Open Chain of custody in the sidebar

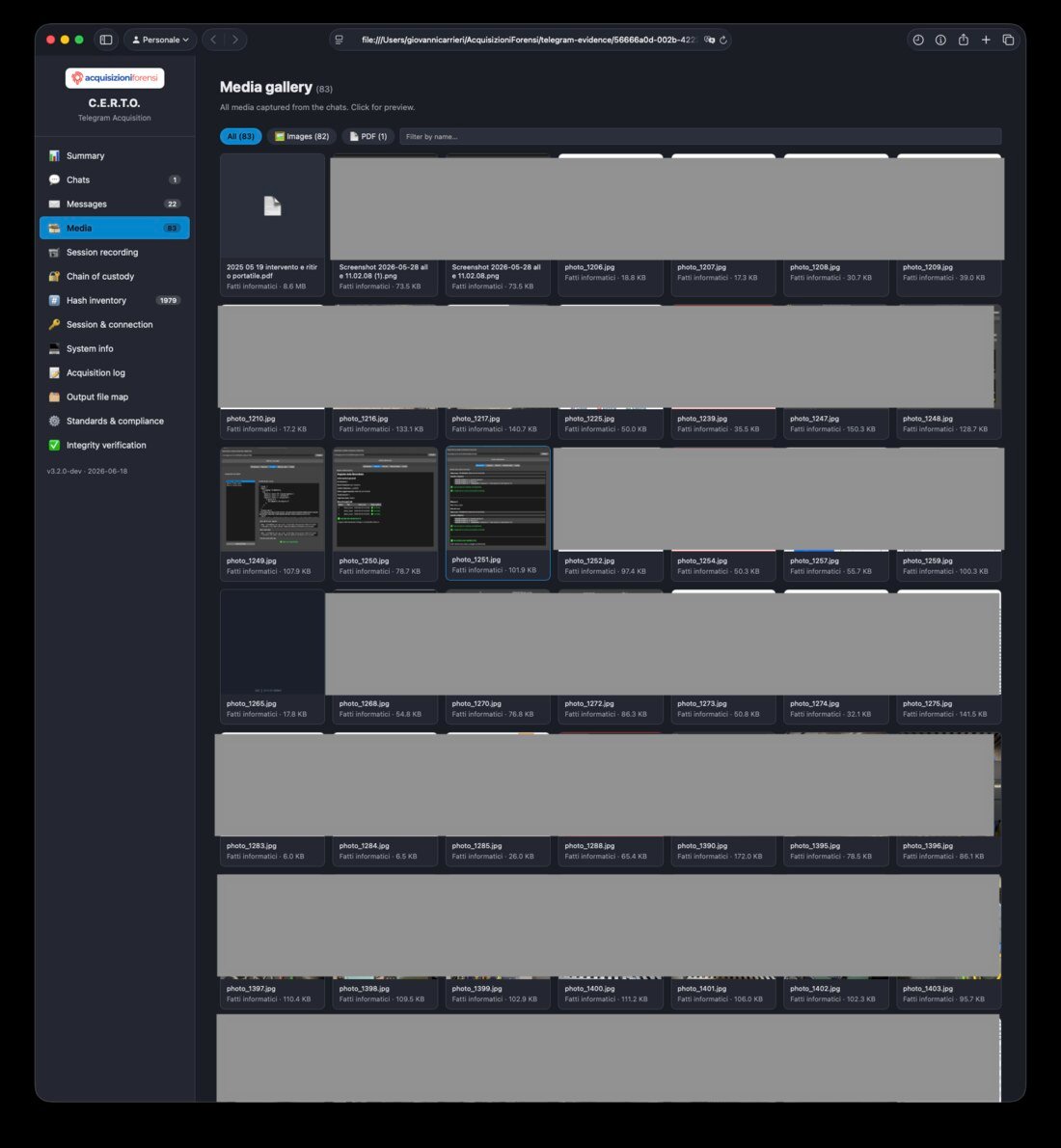[x=114, y=277]
